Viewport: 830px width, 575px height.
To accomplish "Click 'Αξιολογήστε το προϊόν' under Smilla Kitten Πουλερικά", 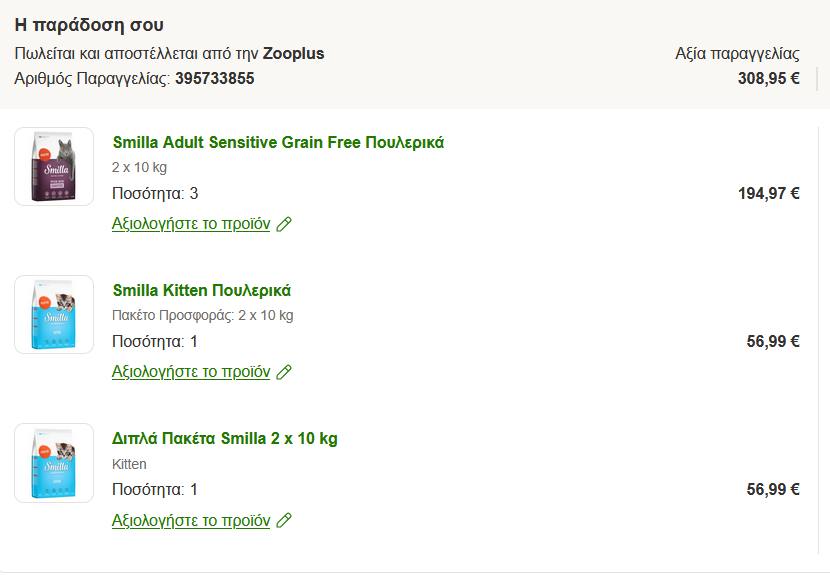I will point(191,372).
